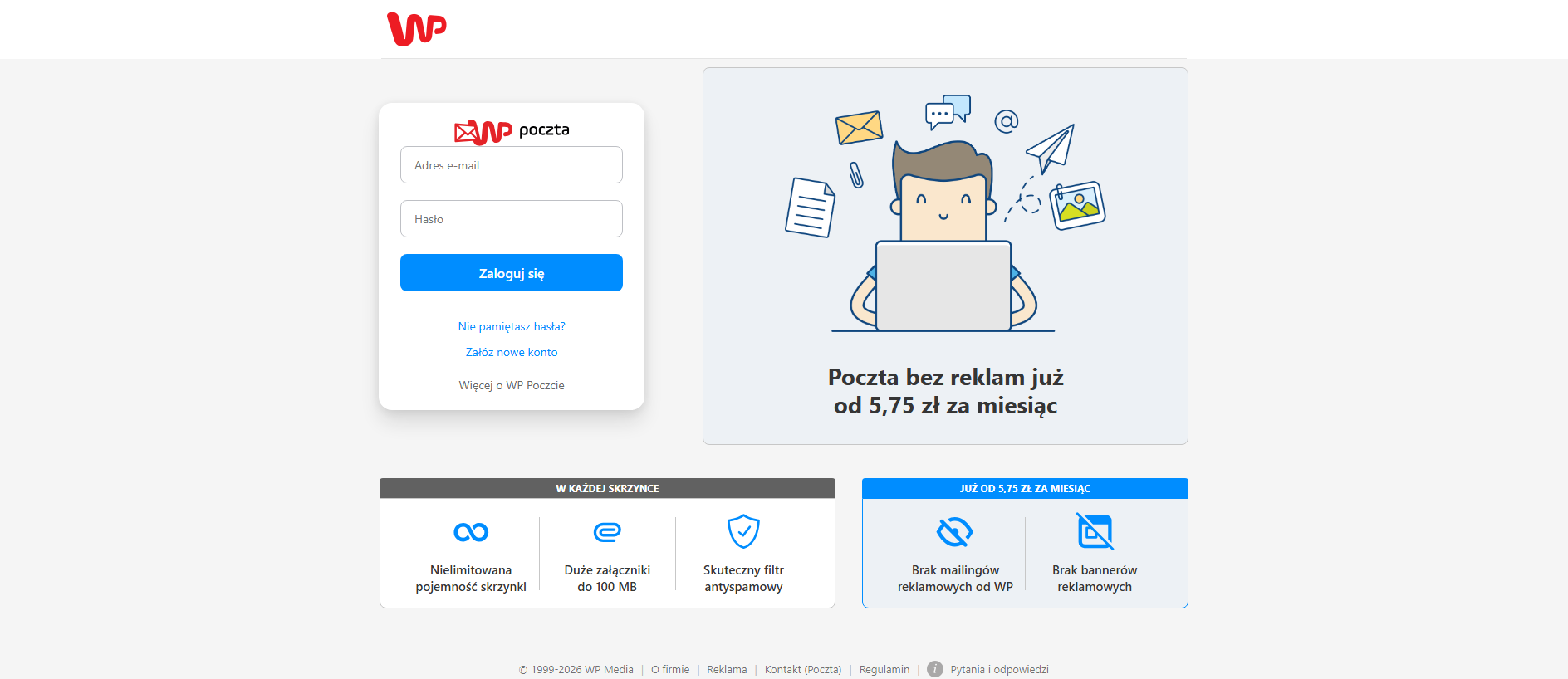Click the crossed-out banner ads icon

(x=1095, y=531)
